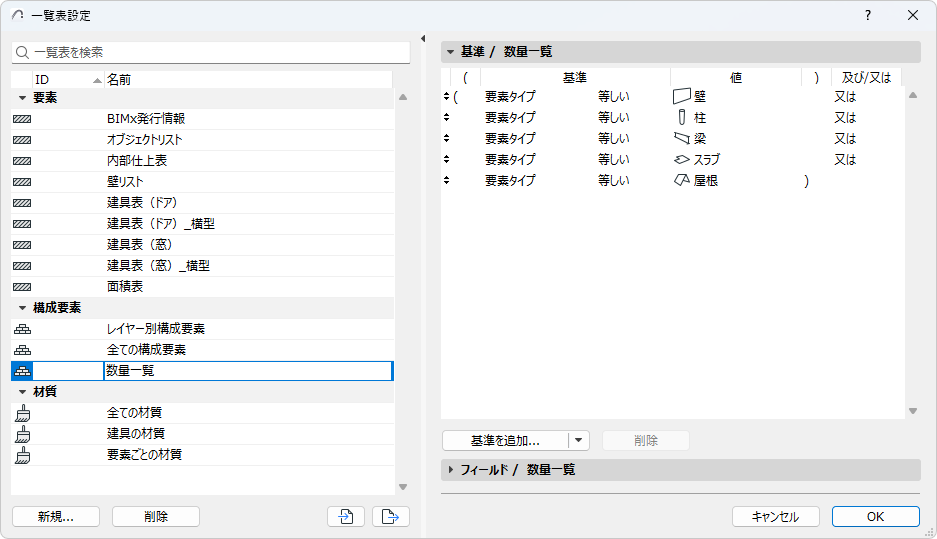Image resolution: width=937 pixels, height=539 pixels.
Task: Click reorder handle of the 柱 criteria row
Action: pyautogui.click(x=446, y=117)
